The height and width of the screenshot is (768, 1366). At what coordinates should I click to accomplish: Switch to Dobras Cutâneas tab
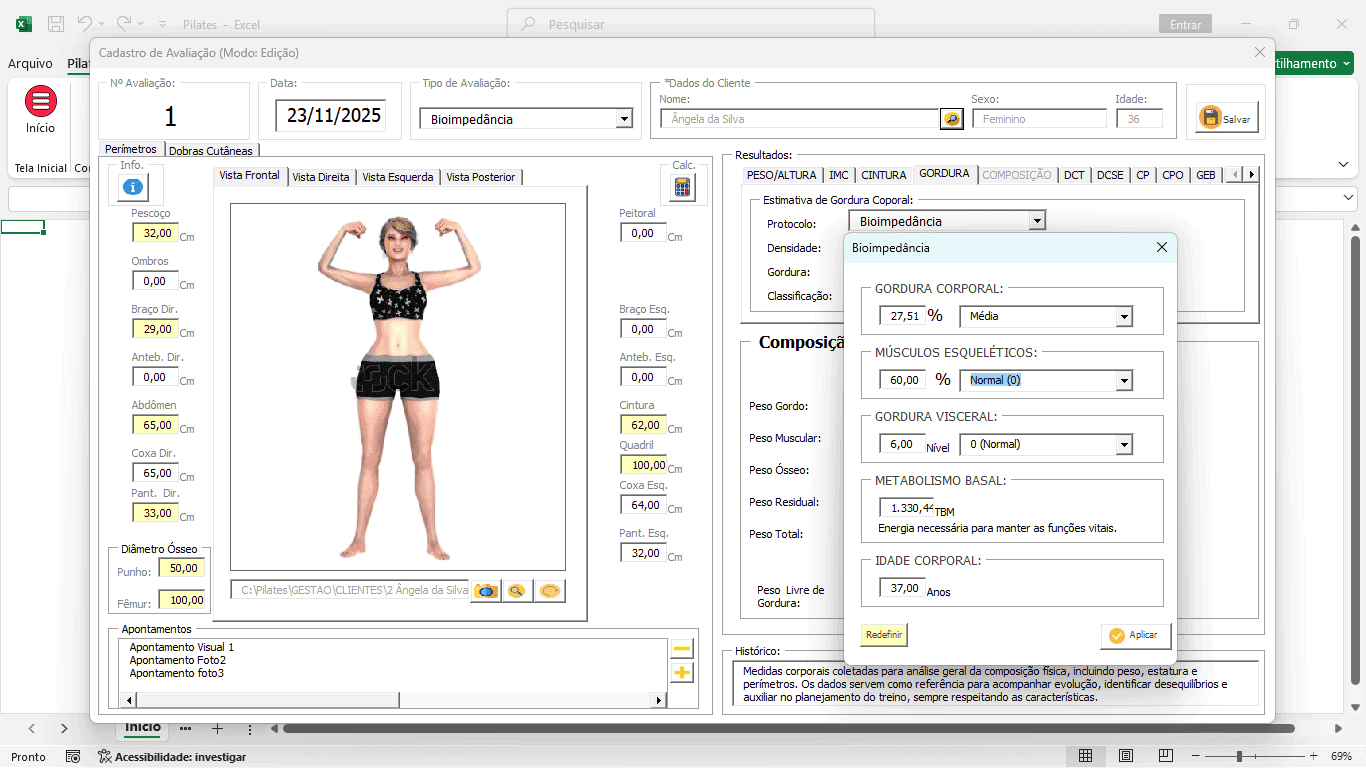212,151
